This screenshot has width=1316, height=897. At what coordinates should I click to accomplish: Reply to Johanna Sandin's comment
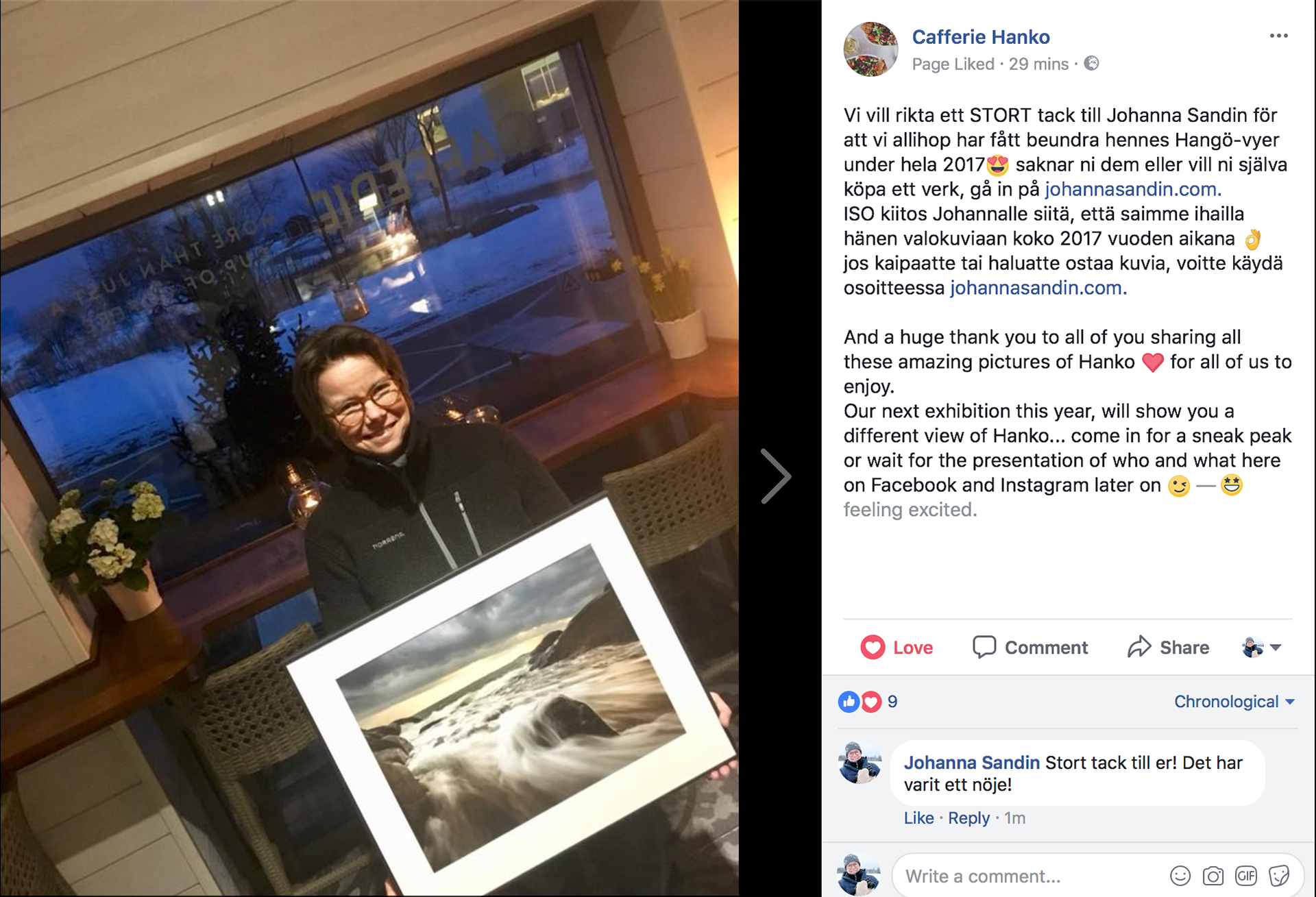coord(968,818)
